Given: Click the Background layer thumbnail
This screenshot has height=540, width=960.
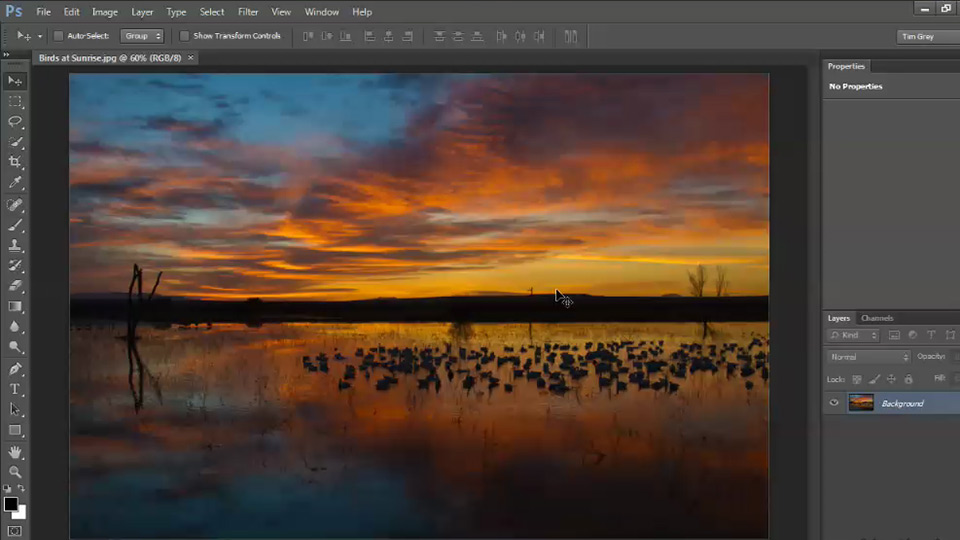Looking at the screenshot, I should coord(861,403).
